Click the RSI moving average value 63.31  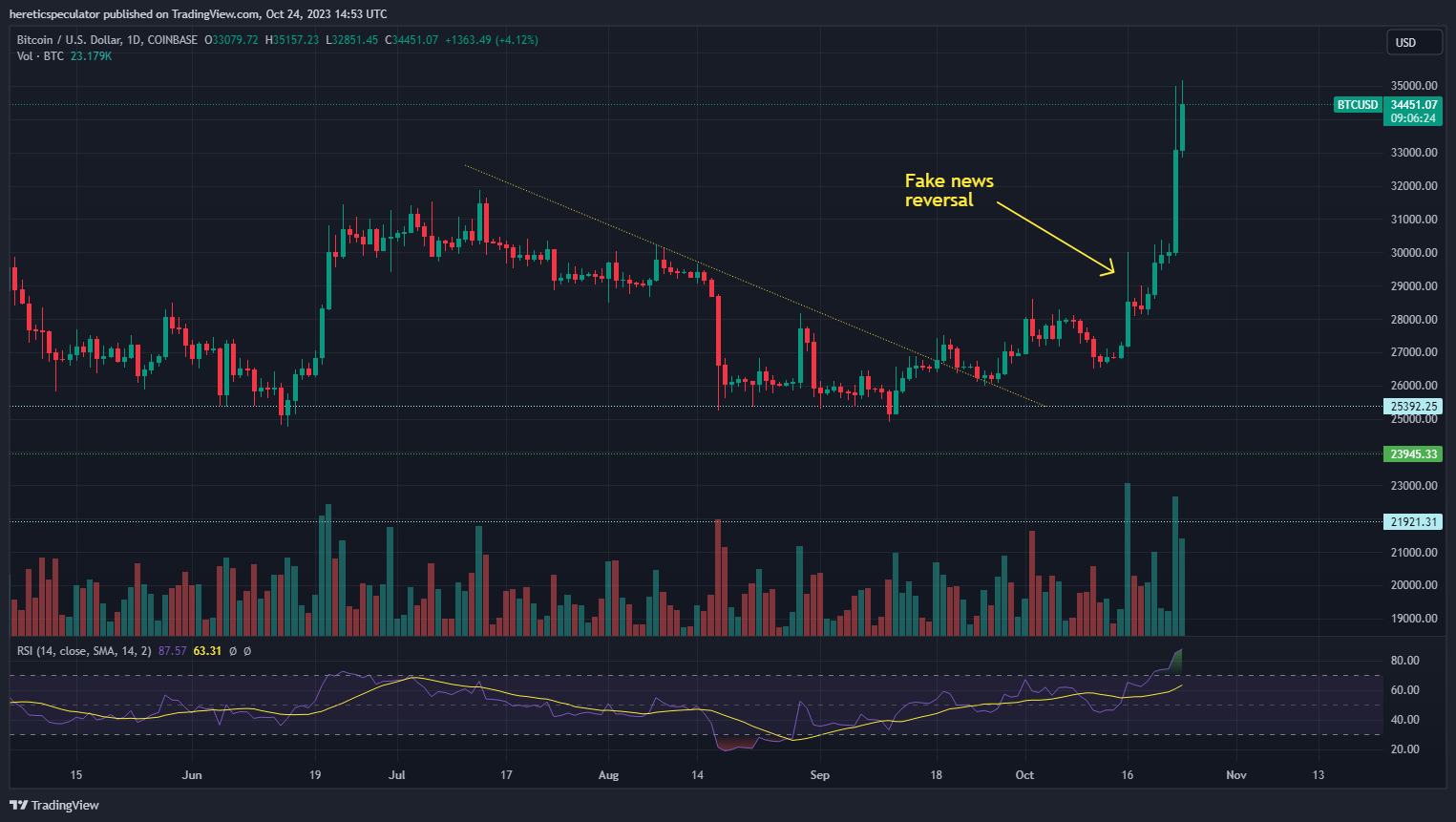[207, 651]
